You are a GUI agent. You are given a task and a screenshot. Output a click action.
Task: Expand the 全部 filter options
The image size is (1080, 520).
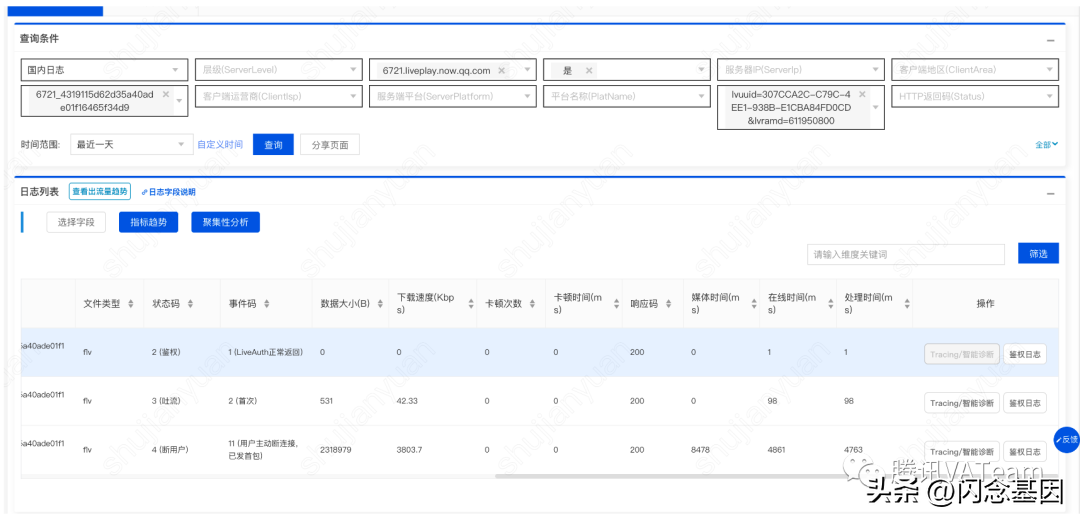pos(1046,145)
